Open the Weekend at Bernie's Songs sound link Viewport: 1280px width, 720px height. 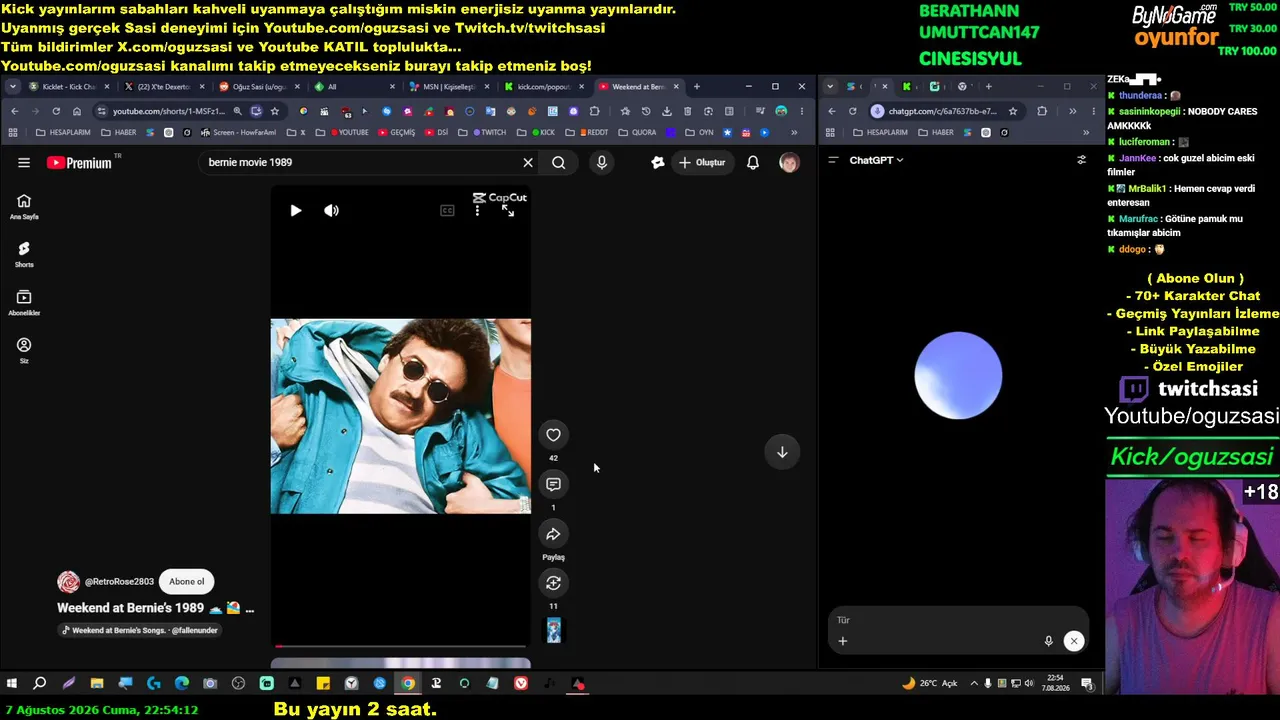[140, 630]
